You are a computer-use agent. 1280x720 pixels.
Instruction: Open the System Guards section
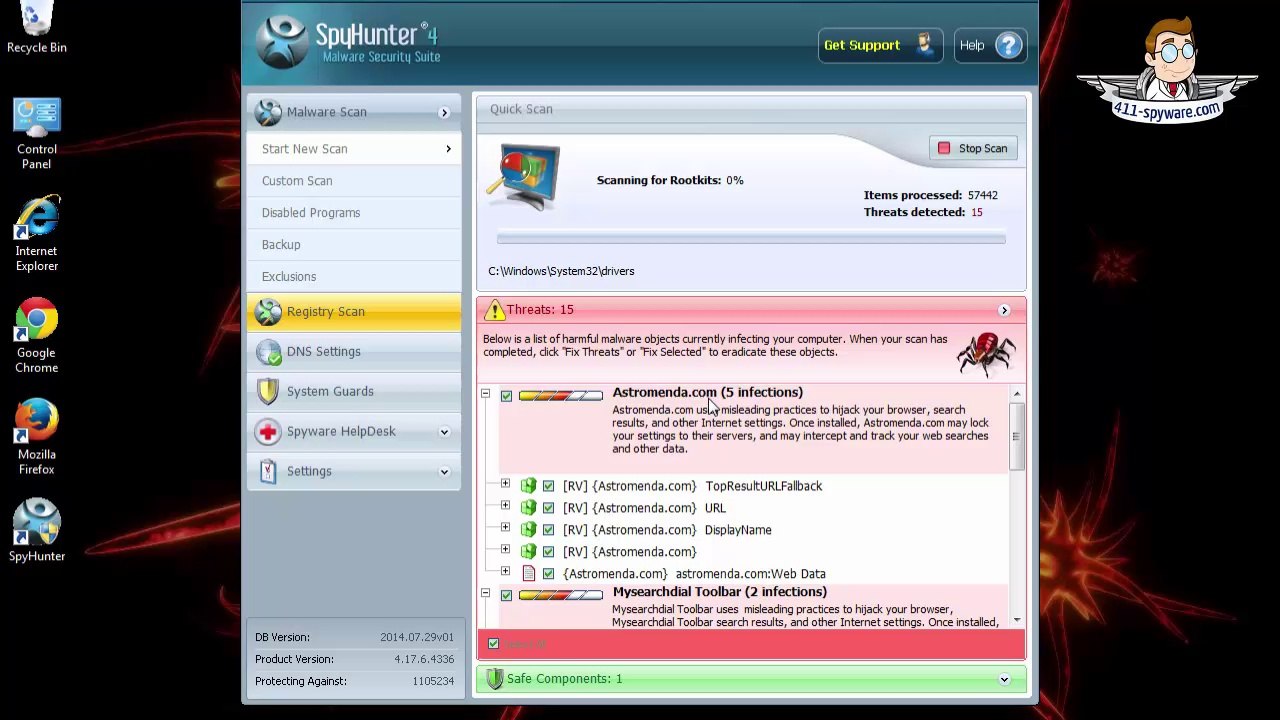coord(354,392)
